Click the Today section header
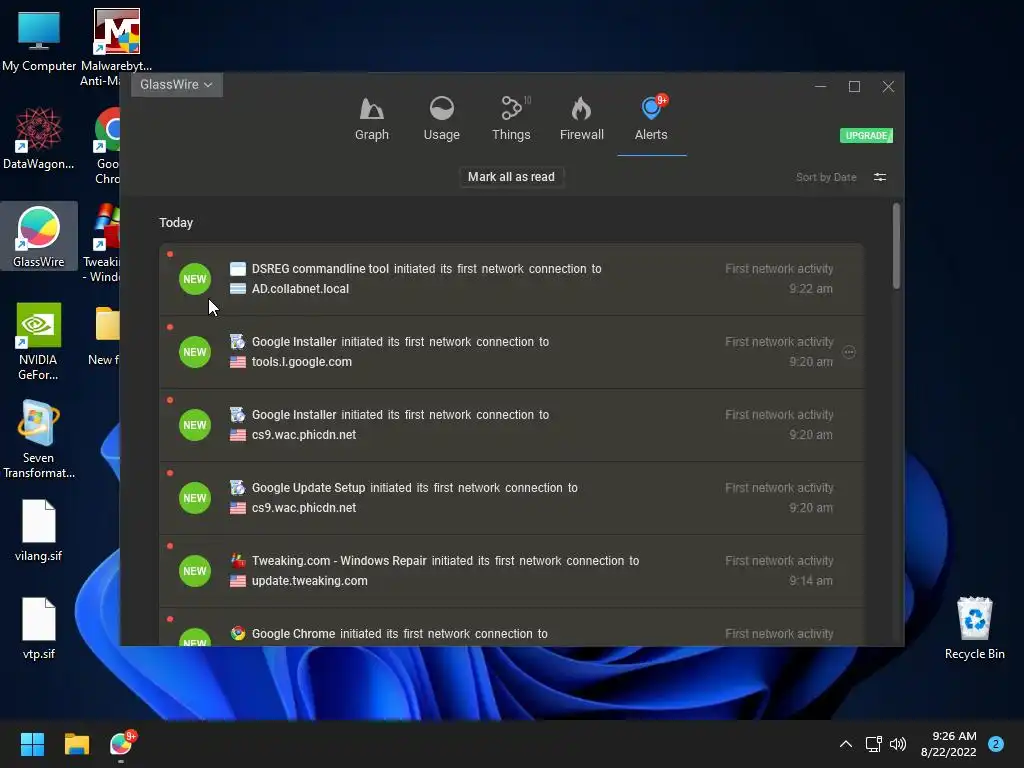Screen dimensions: 1024x768 point(176,223)
